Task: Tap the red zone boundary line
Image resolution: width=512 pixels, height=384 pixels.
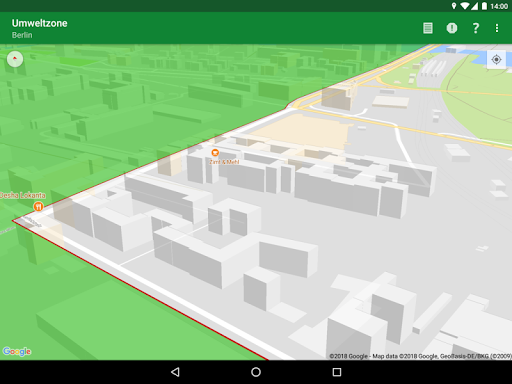Action: pos(140,290)
